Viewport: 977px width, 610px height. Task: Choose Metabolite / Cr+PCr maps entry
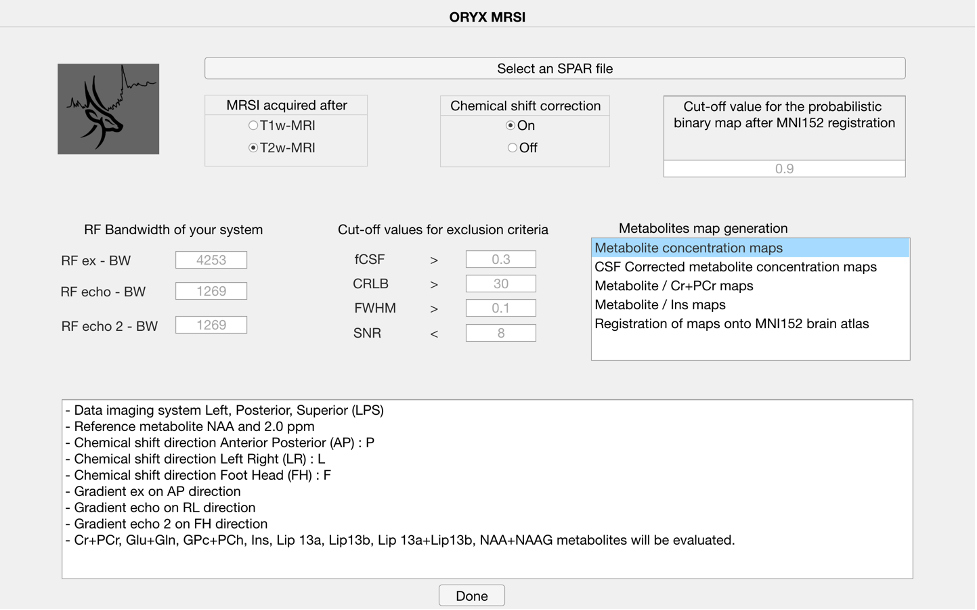point(674,286)
